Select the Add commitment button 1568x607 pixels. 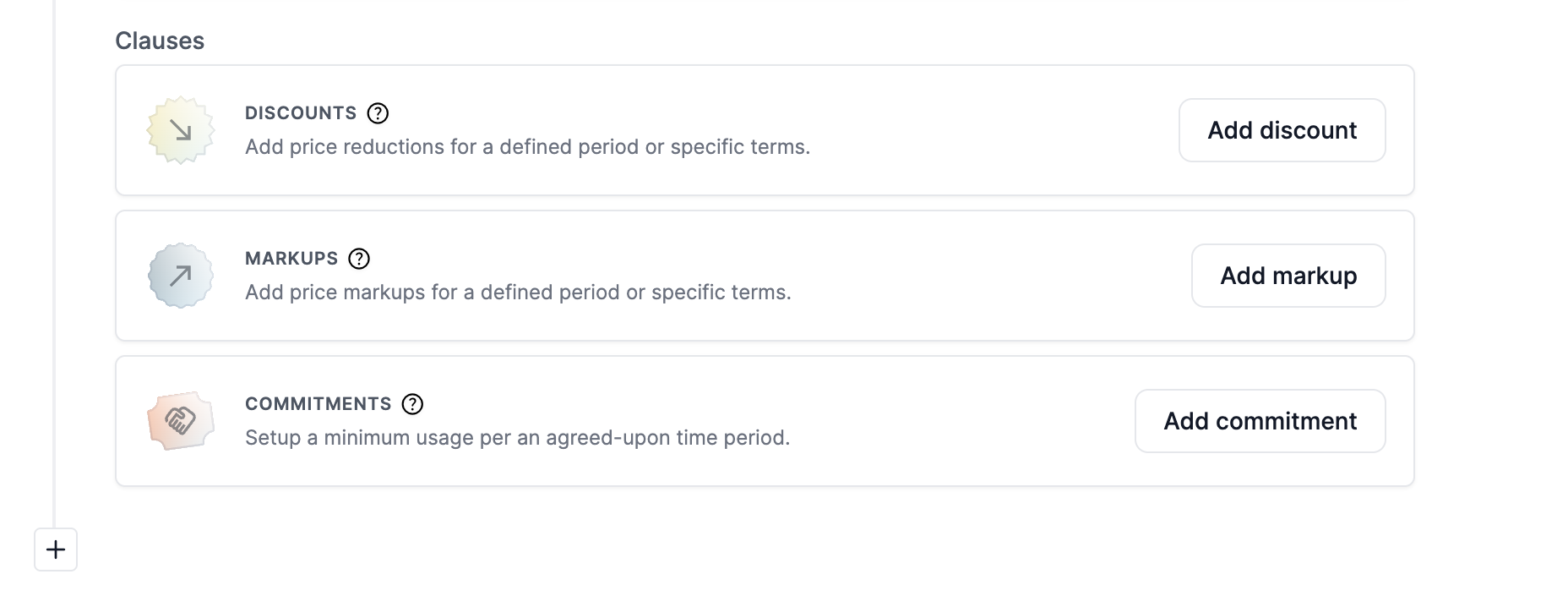click(1259, 421)
